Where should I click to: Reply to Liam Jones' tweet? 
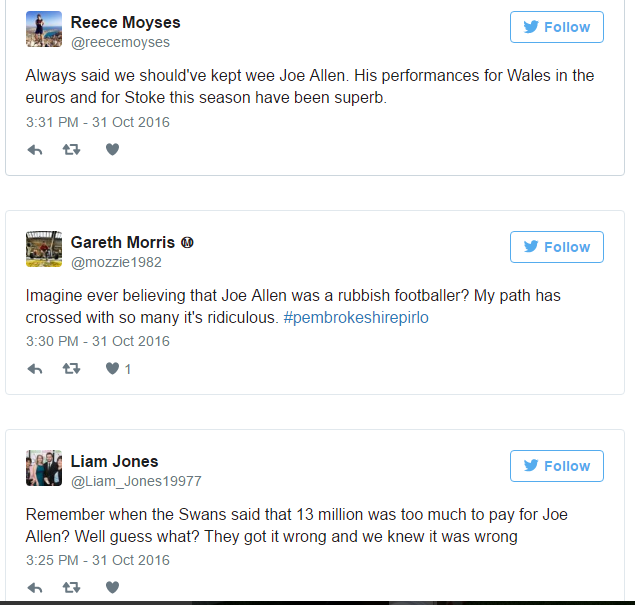coord(35,588)
